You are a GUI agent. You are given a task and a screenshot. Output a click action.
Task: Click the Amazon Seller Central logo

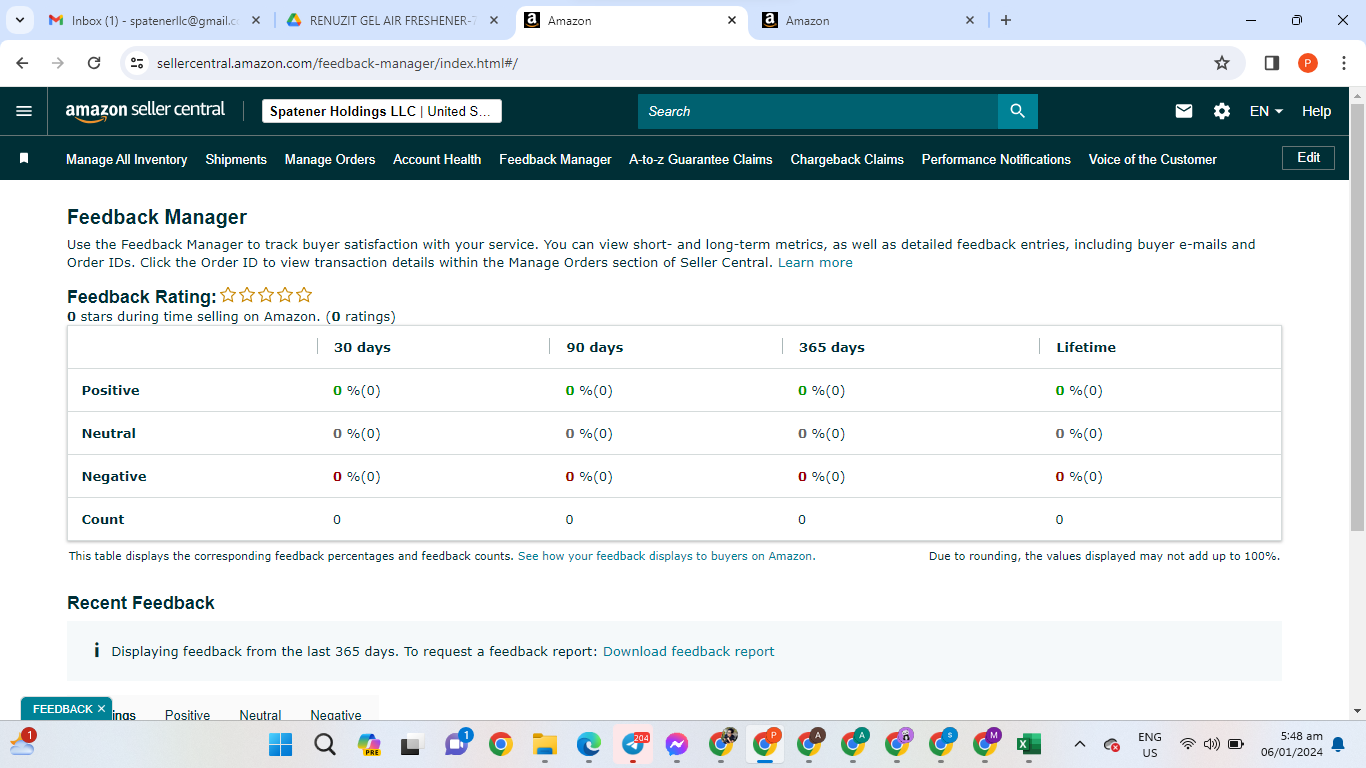(x=145, y=111)
